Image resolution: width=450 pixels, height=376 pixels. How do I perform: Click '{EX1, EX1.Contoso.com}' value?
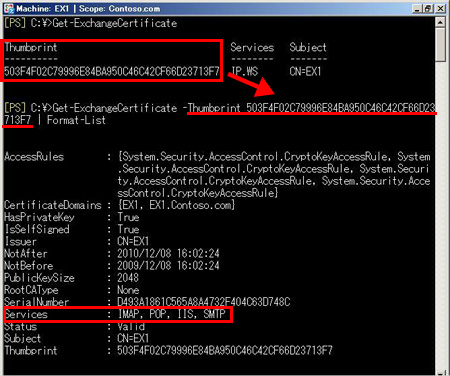(176, 205)
